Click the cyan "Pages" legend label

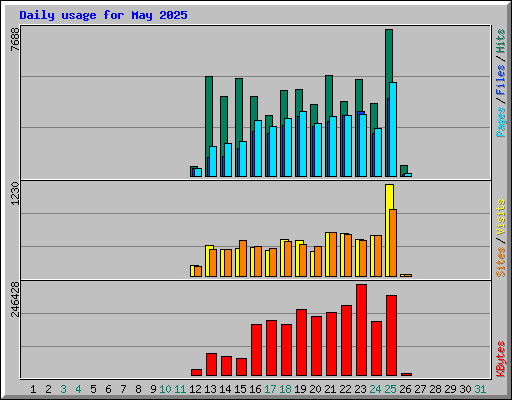click(501, 122)
